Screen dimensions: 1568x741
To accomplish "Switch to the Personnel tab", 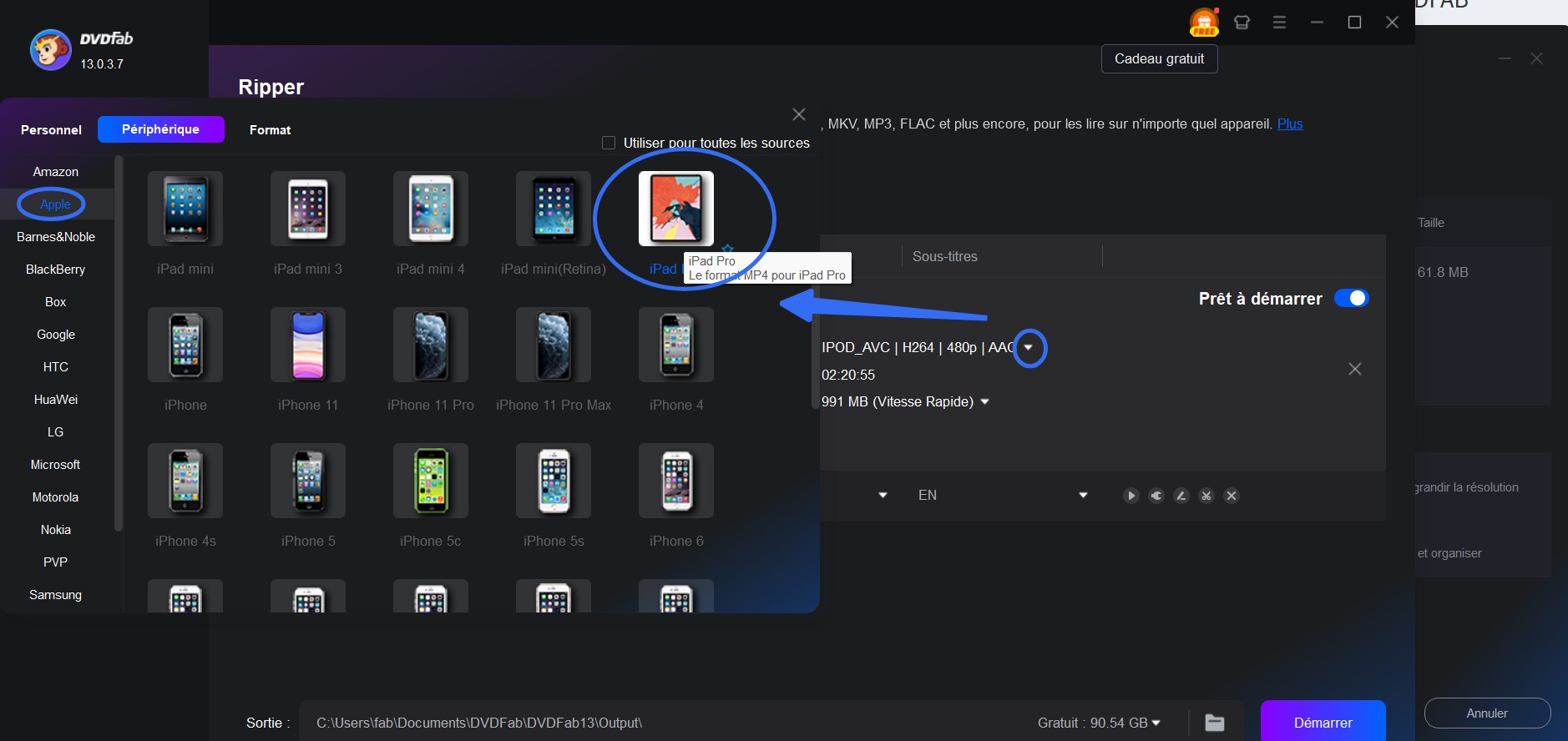I will point(51,129).
